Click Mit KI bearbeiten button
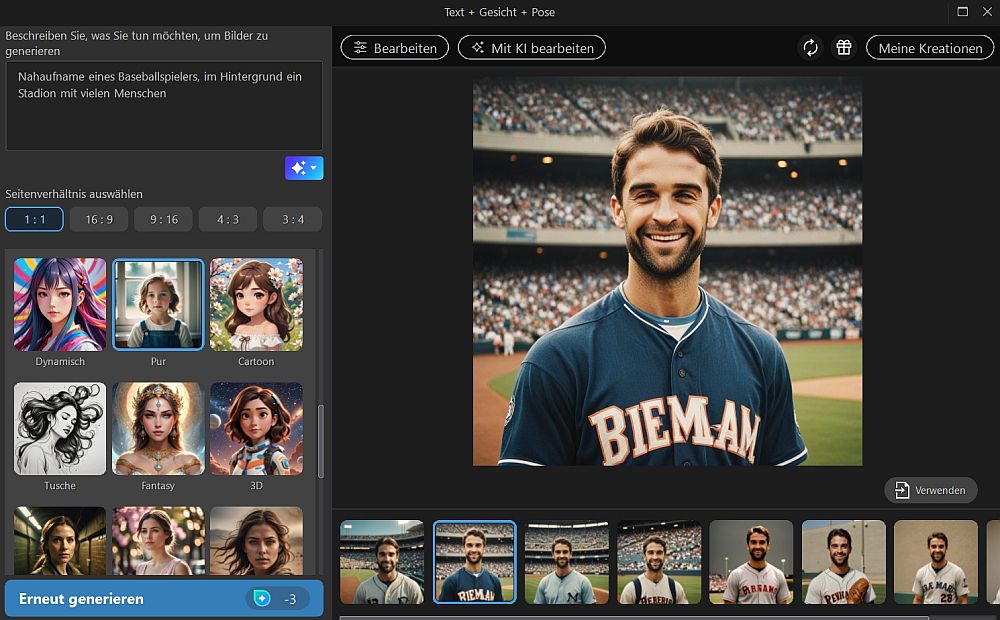 (532, 48)
